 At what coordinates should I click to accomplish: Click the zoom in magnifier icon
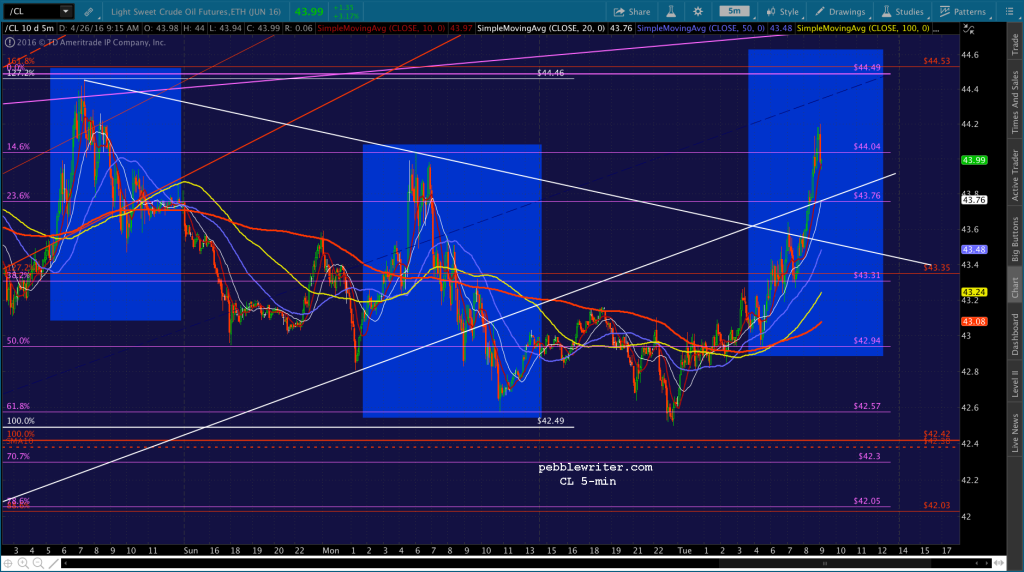coord(23,563)
